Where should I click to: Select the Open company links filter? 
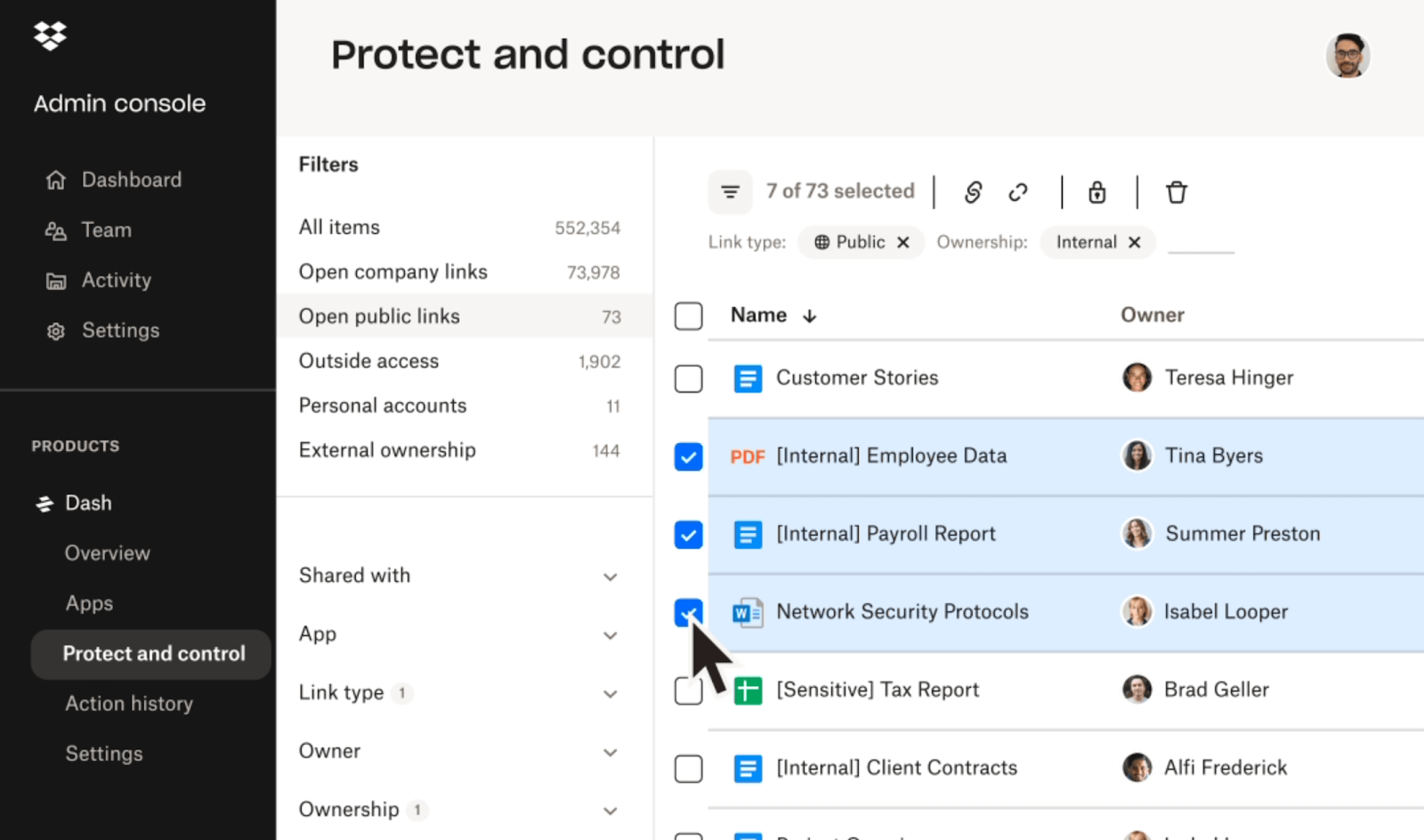(392, 271)
